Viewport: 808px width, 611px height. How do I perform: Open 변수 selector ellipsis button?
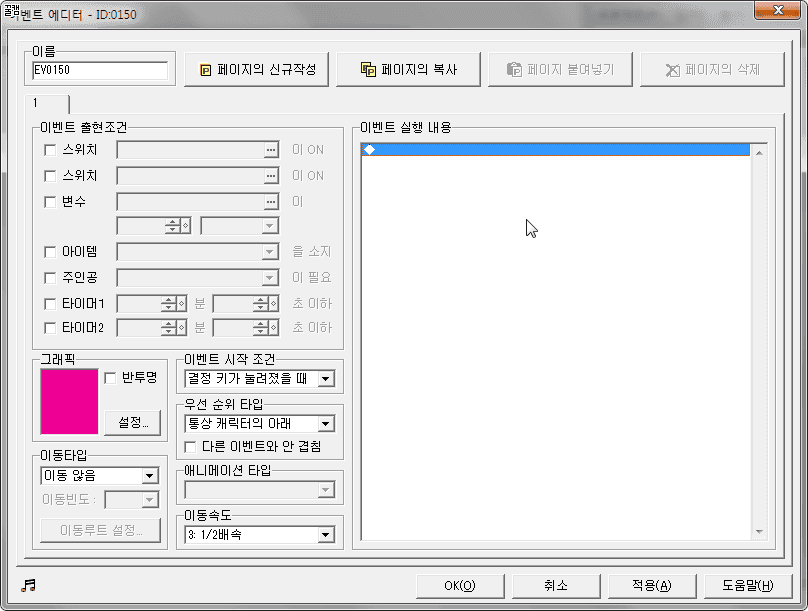pyautogui.click(x=270, y=202)
